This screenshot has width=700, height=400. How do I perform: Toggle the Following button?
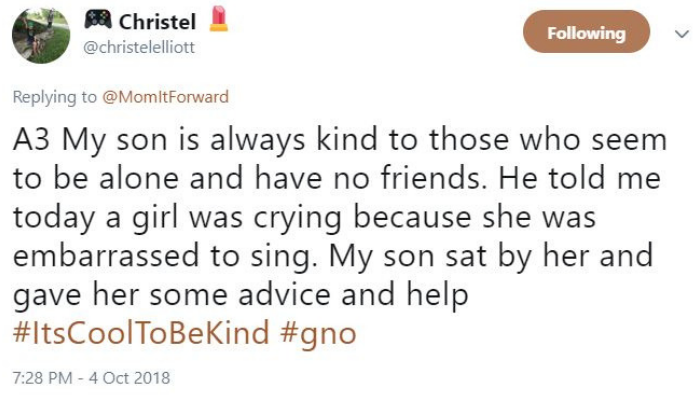tap(586, 33)
